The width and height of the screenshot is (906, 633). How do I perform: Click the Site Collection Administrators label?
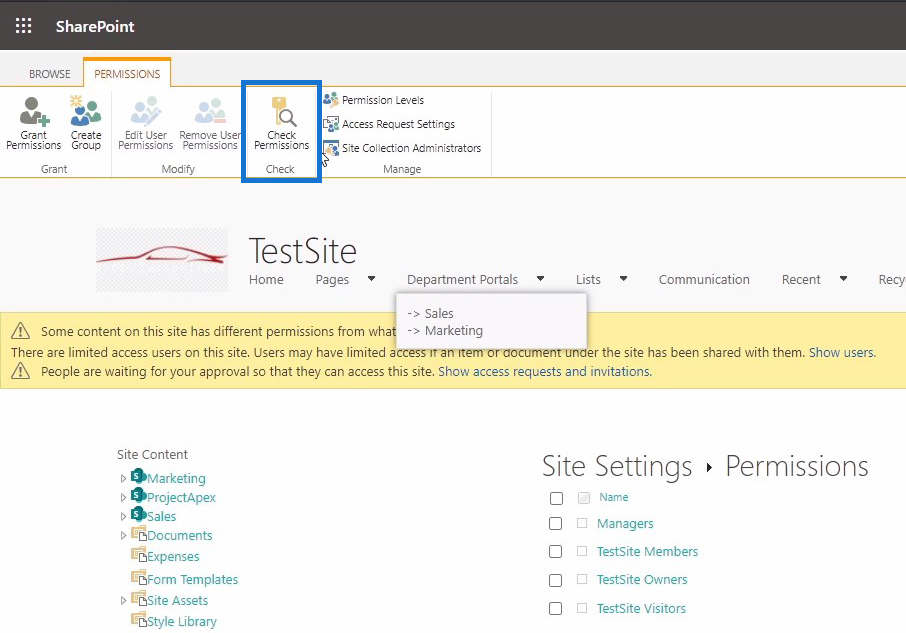click(x=411, y=148)
